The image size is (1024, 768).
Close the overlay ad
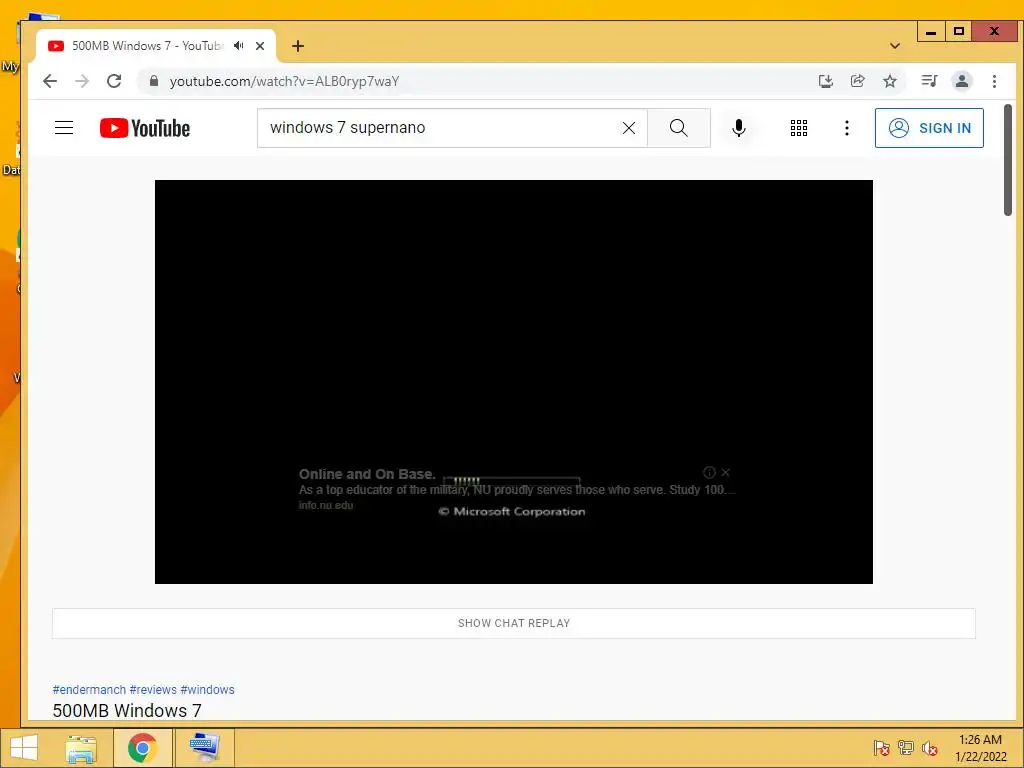coord(726,472)
